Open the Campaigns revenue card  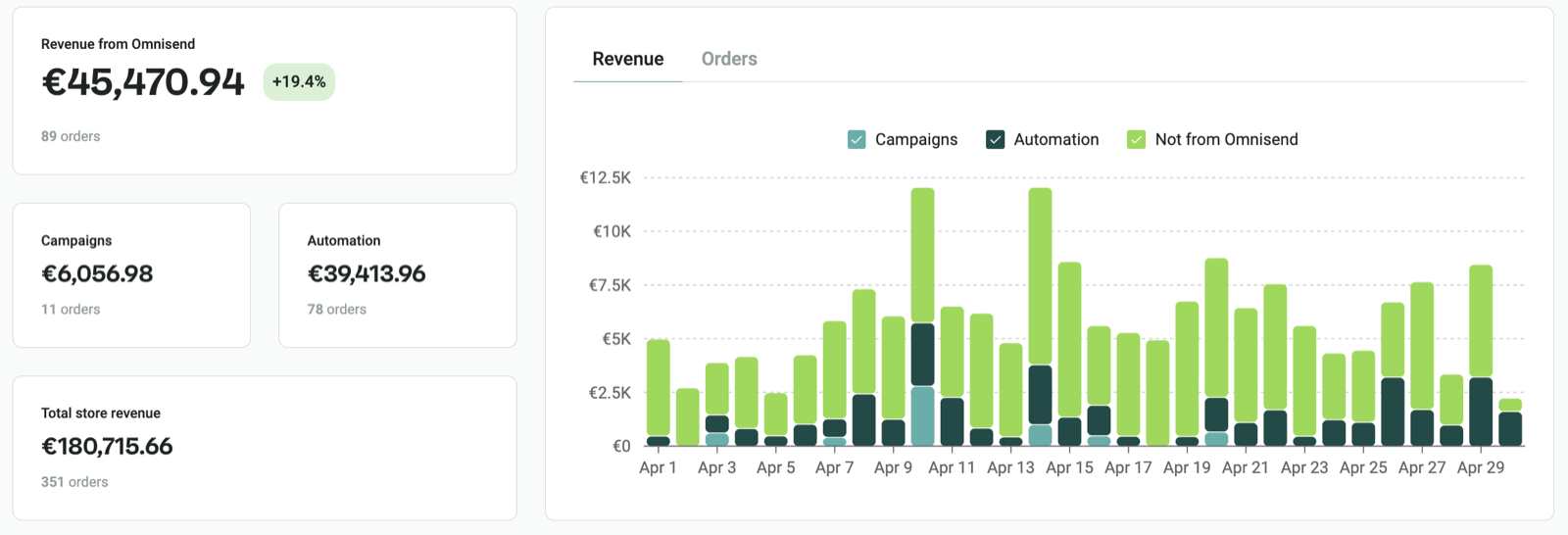pos(131,275)
